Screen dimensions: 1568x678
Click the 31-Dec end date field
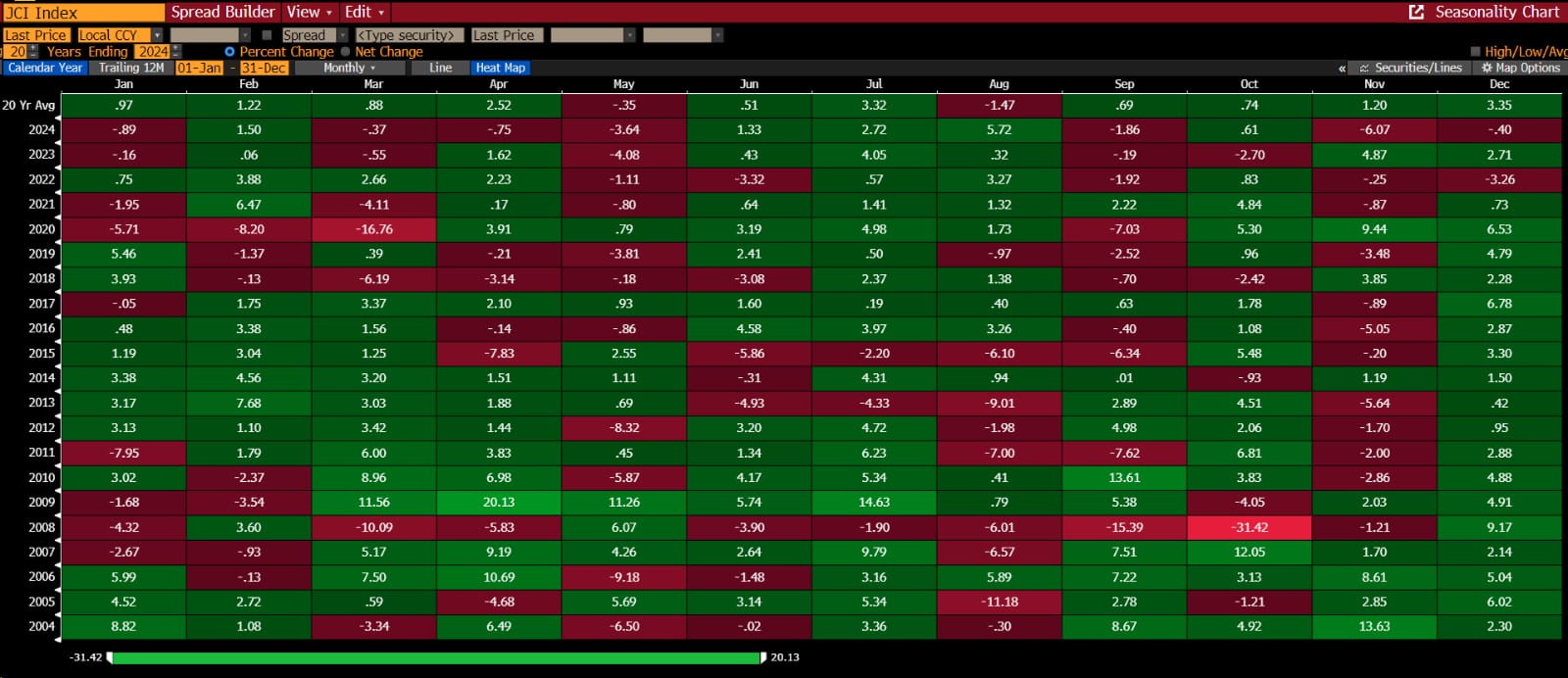(x=264, y=68)
